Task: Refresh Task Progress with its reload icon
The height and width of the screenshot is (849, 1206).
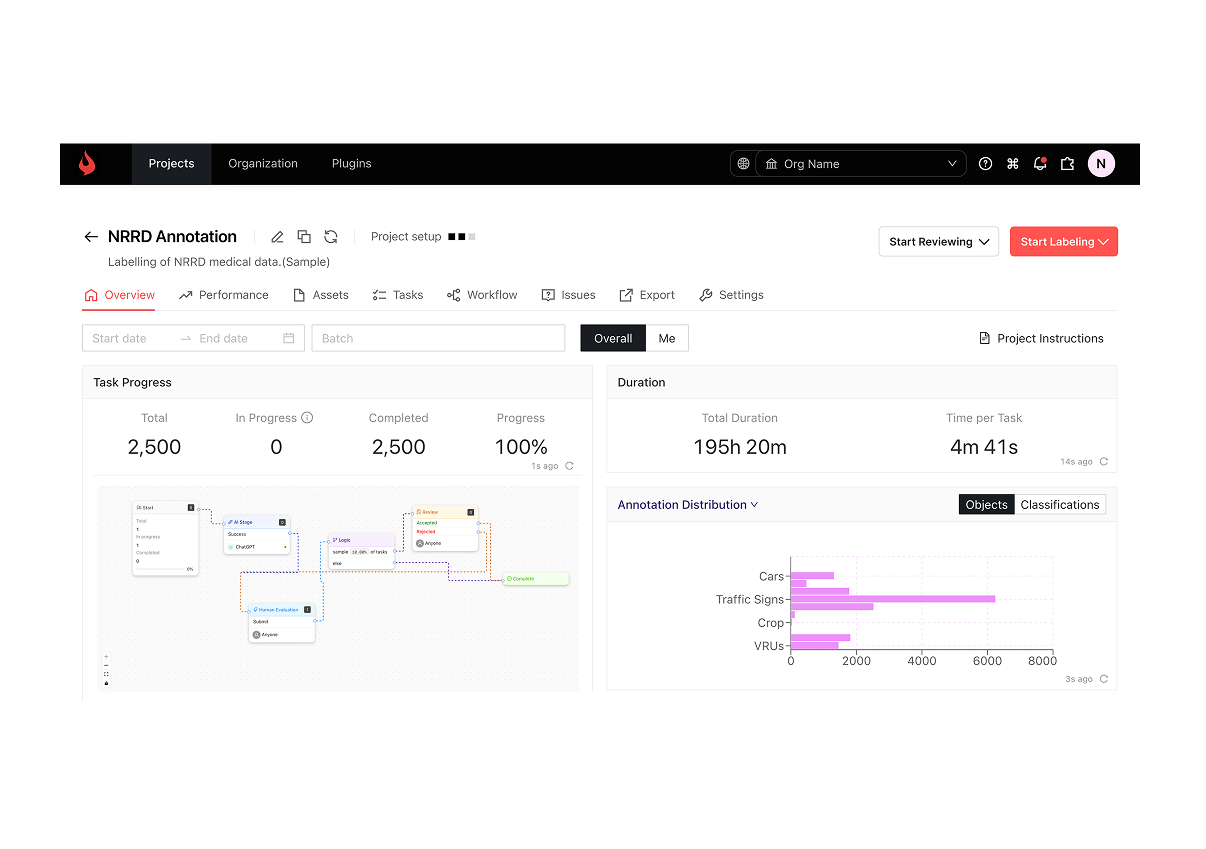Action: (x=568, y=465)
